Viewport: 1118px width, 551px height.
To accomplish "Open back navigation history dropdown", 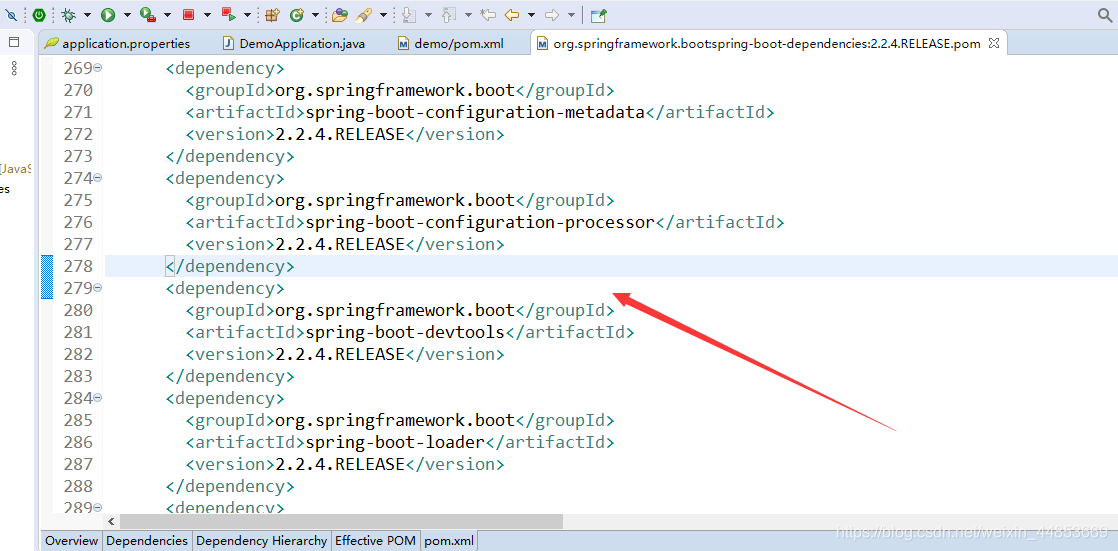I will pos(531,14).
